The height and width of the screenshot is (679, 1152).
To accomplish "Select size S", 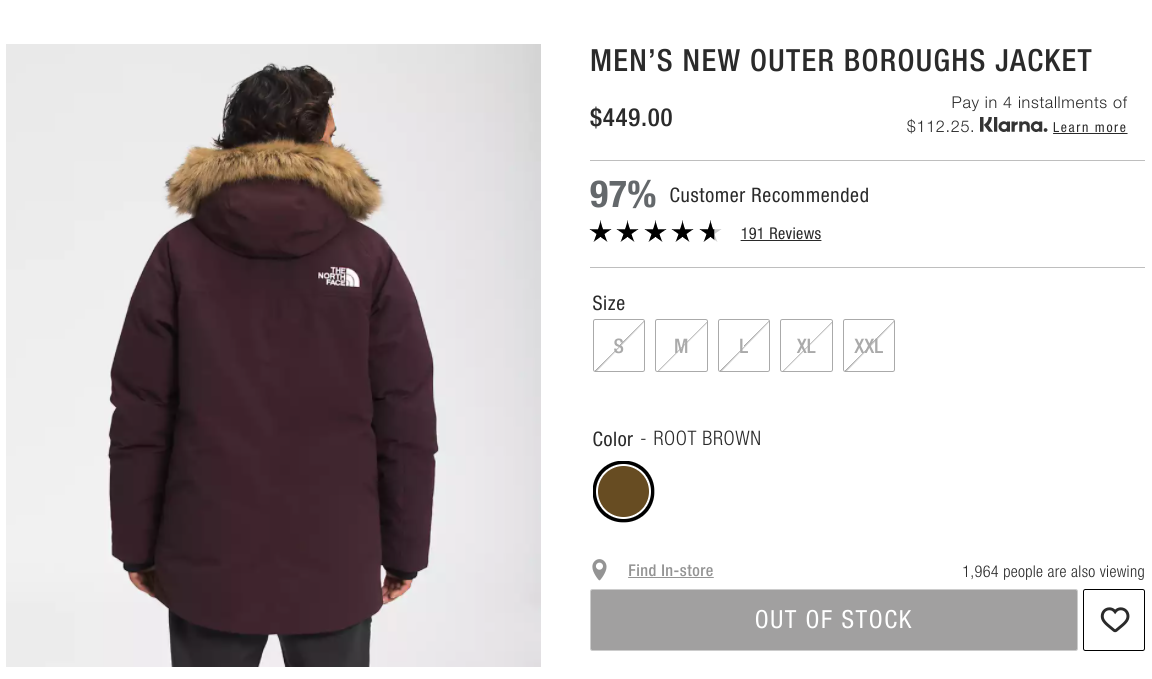I will tap(619, 345).
